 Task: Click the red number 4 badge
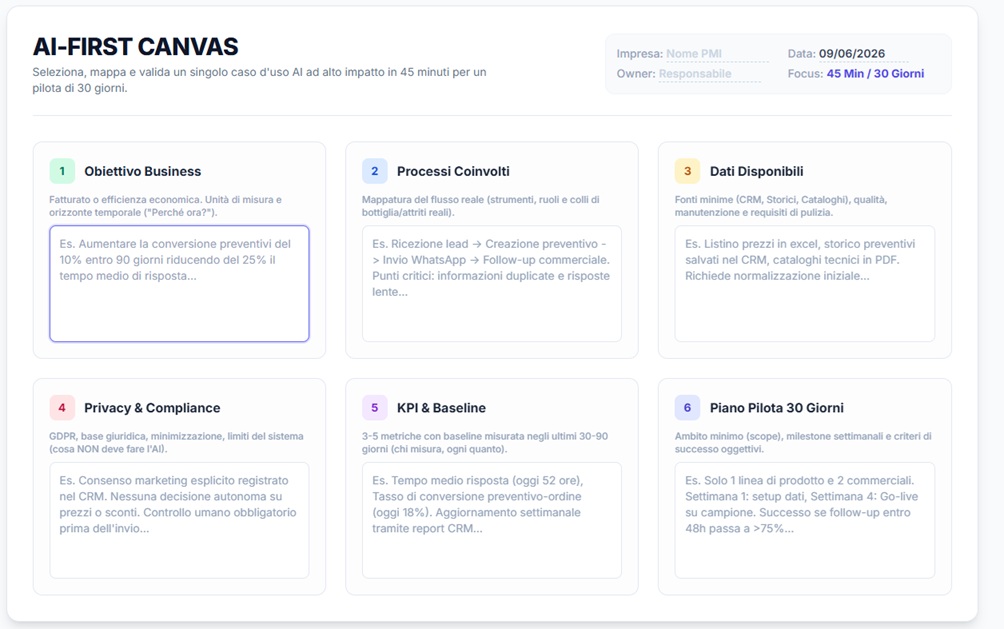62,407
